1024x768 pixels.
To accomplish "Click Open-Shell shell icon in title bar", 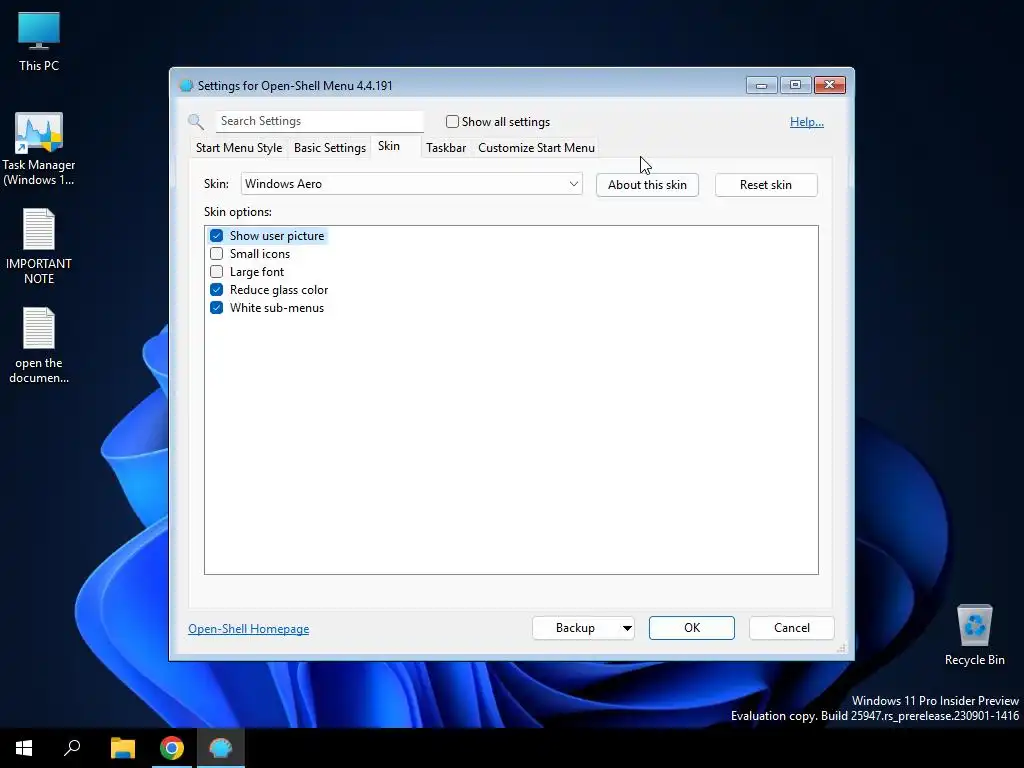I will coord(186,86).
